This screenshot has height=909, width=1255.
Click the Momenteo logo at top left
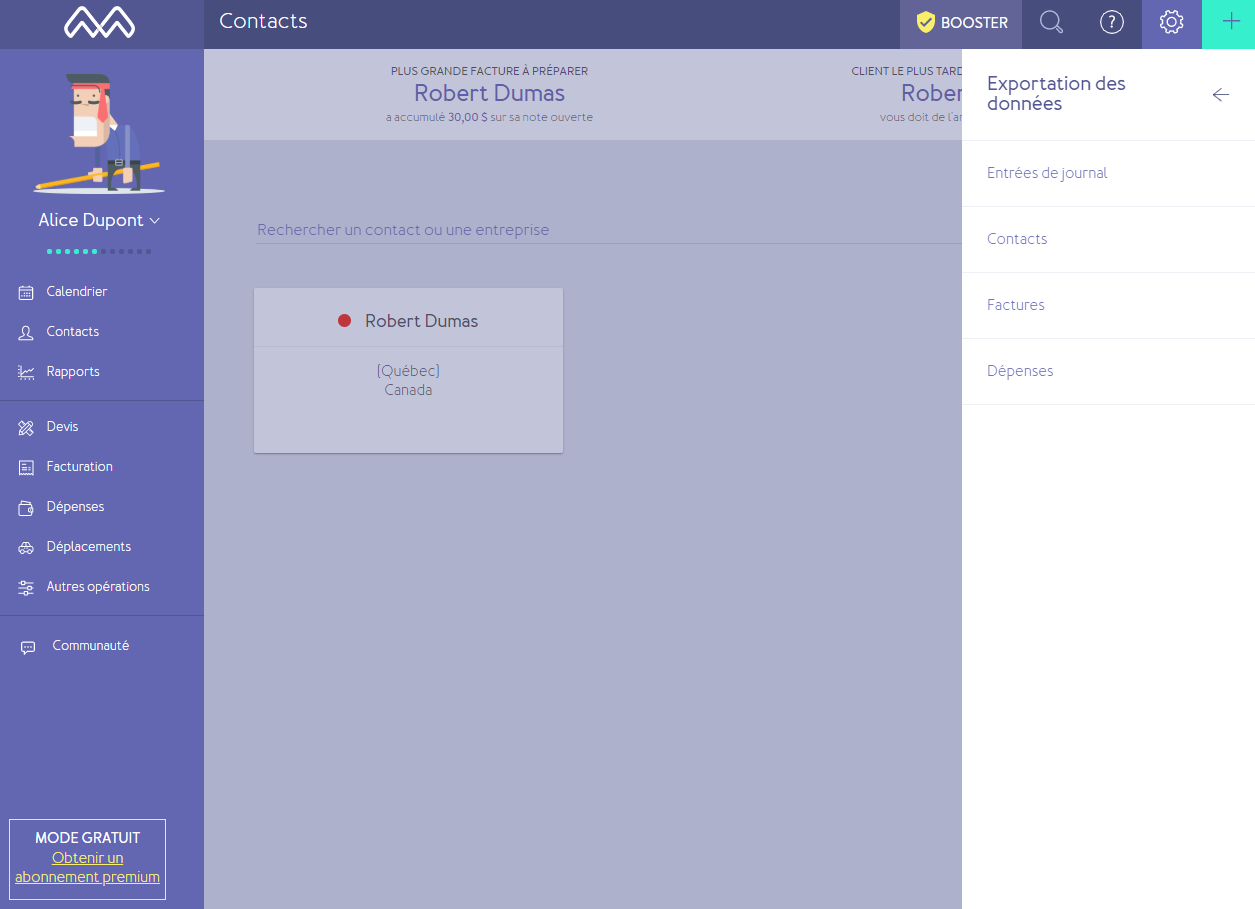click(100, 22)
